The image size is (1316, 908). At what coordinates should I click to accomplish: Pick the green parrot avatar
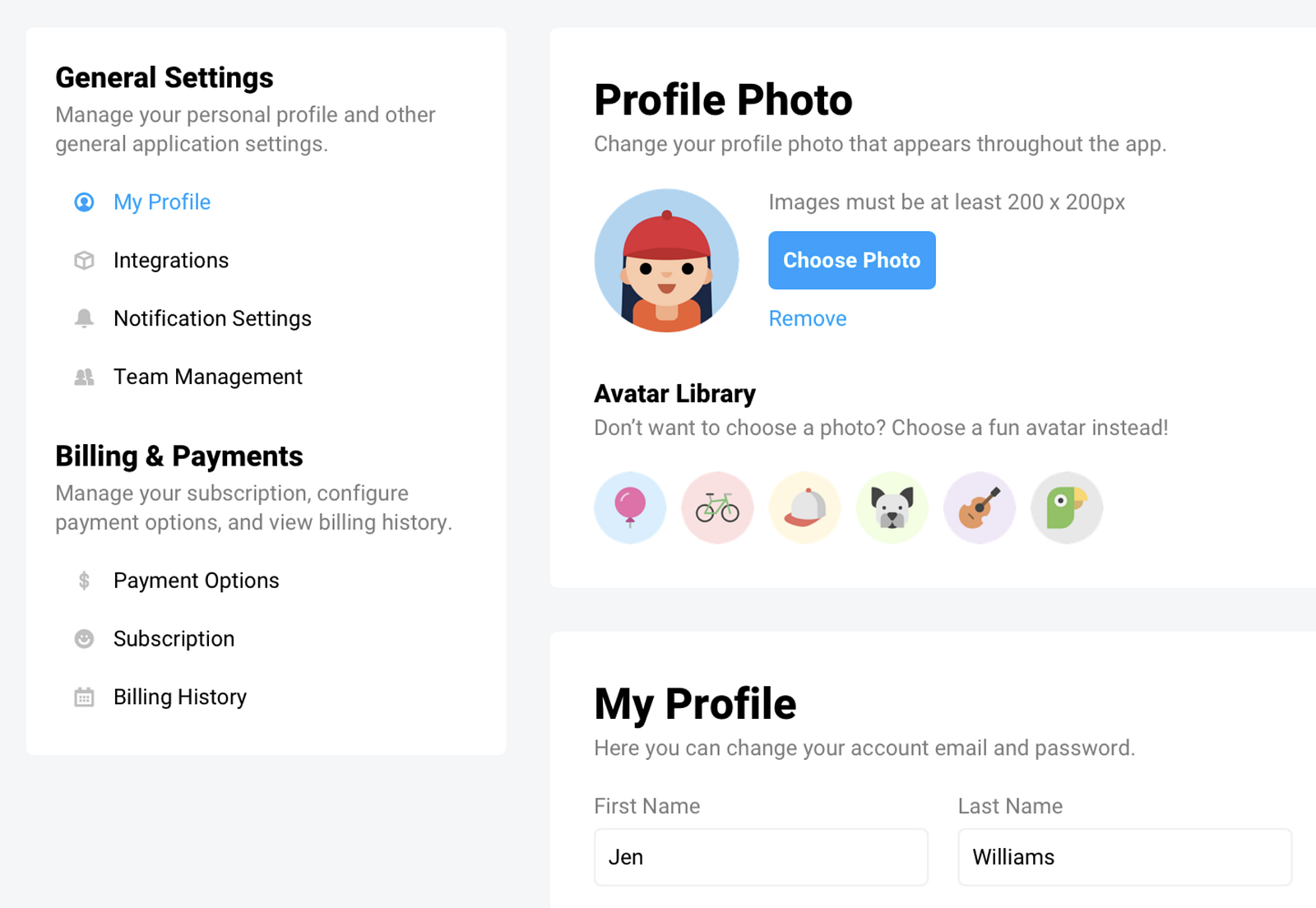pyautogui.click(x=1066, y=507)
